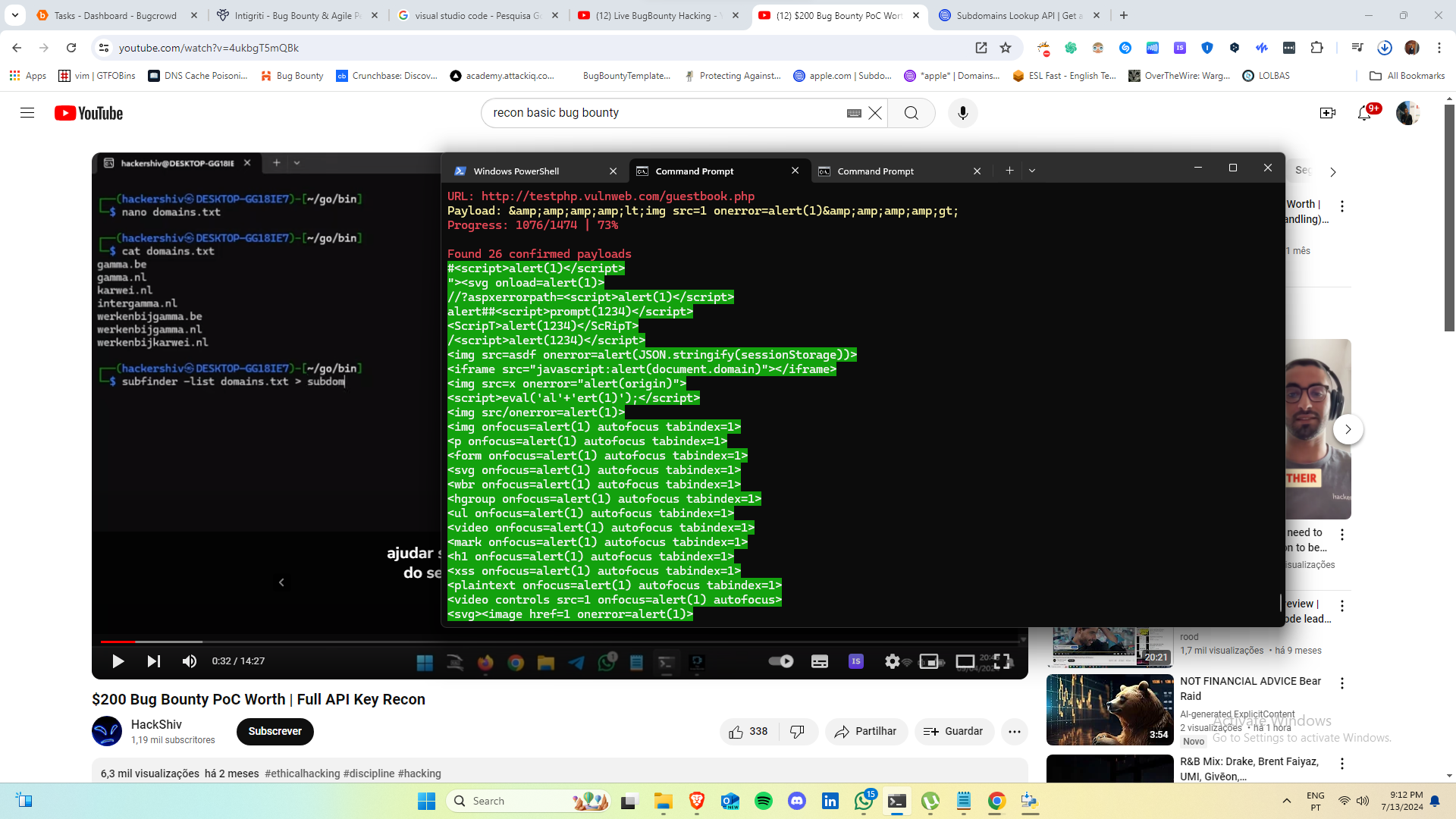Click the dislike thumbs-down button
The height and width of the screenshot is (819, 1456).
(x=797, y=731)
